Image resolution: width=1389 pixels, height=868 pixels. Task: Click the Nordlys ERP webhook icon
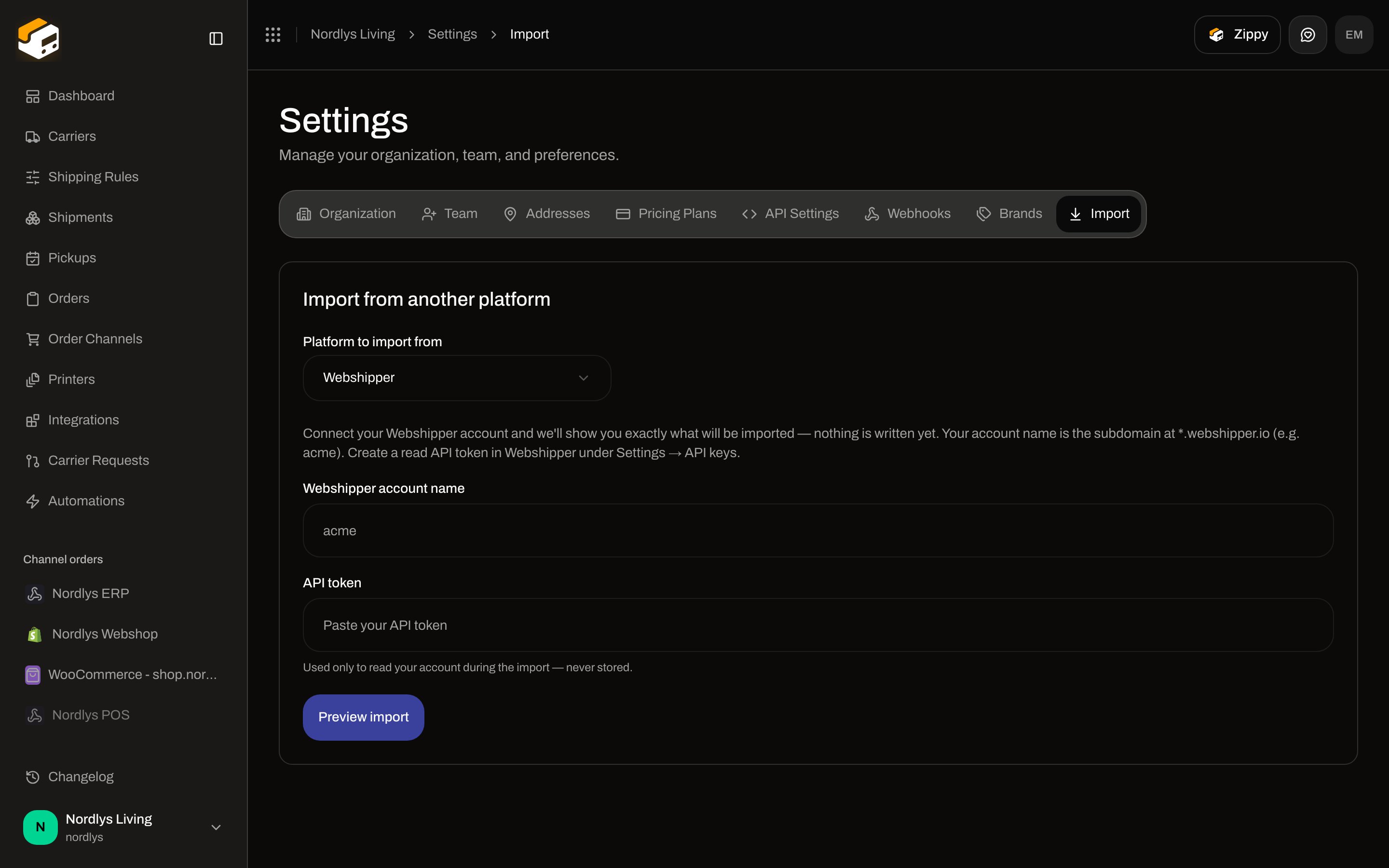(34, 594)
